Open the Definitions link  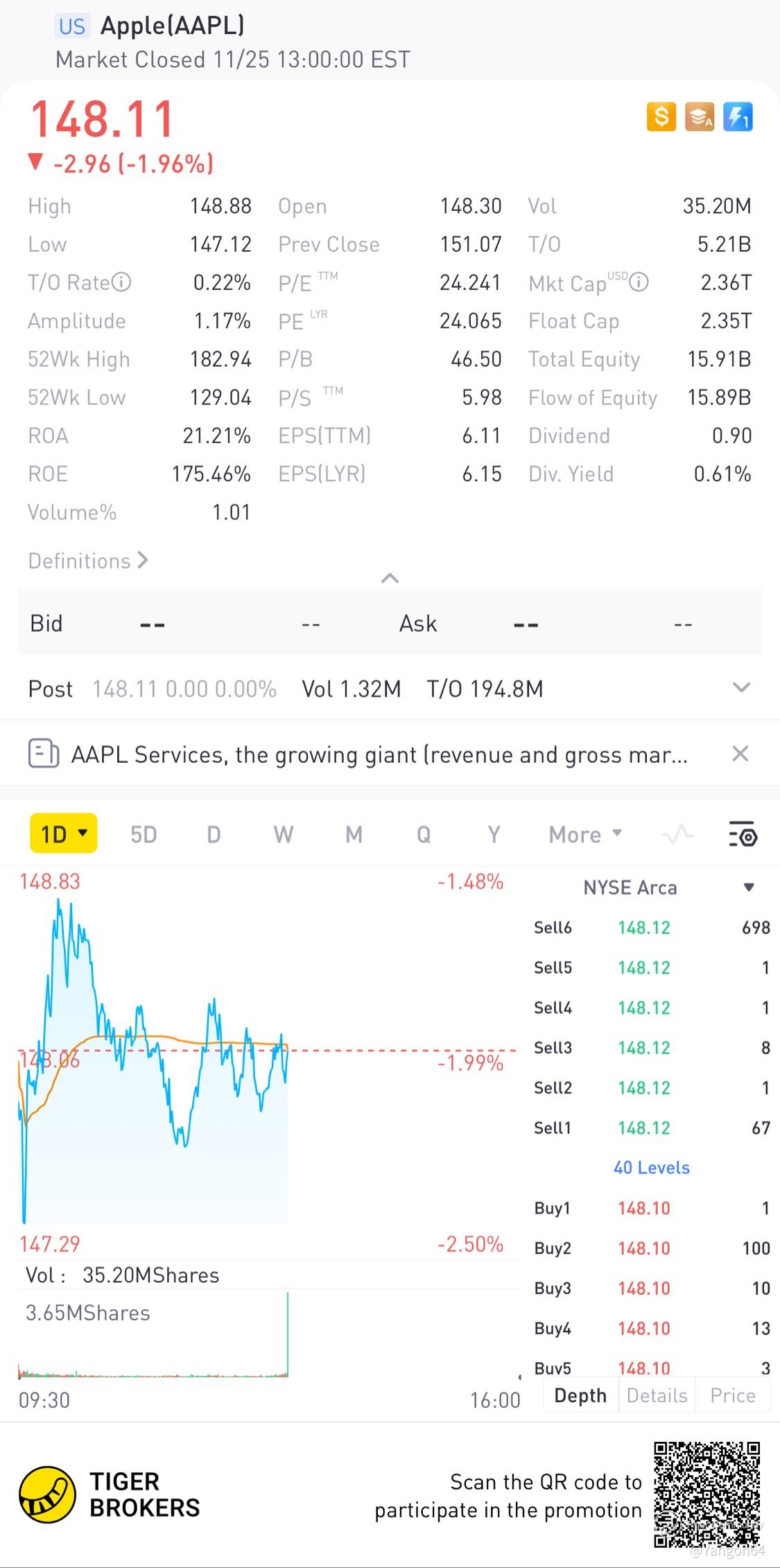[88, 560]
